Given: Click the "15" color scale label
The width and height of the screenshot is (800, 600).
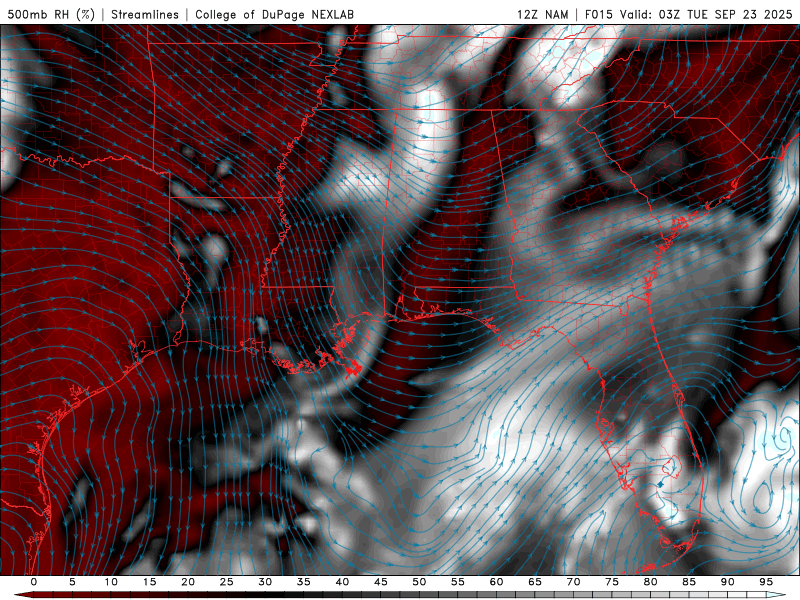Looking at the screenshot, I should click(x=149, y=582).
